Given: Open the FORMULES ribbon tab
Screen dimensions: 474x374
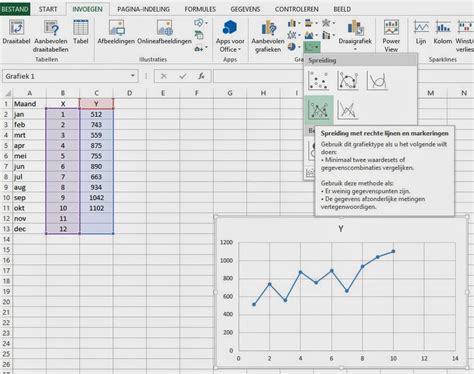Looking at the screenshot, I should [200, 9].
